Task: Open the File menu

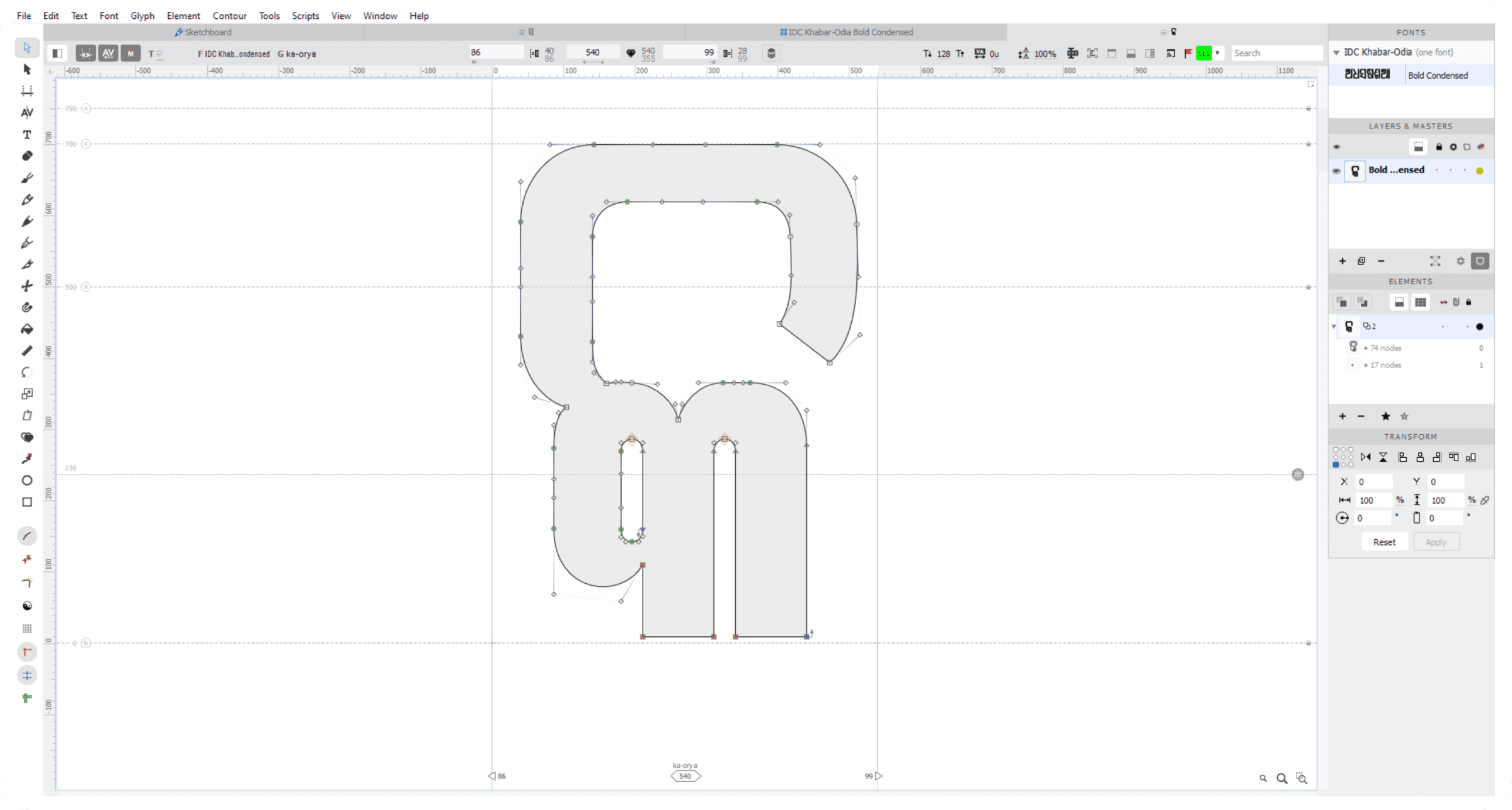Action: [24, 16]
